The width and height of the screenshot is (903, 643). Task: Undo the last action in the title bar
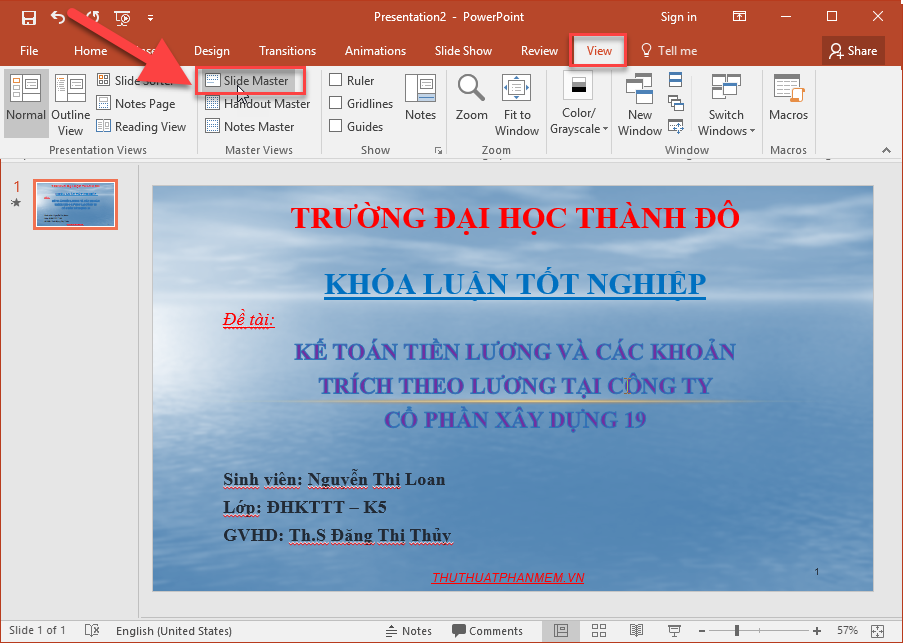coord(58,17)
